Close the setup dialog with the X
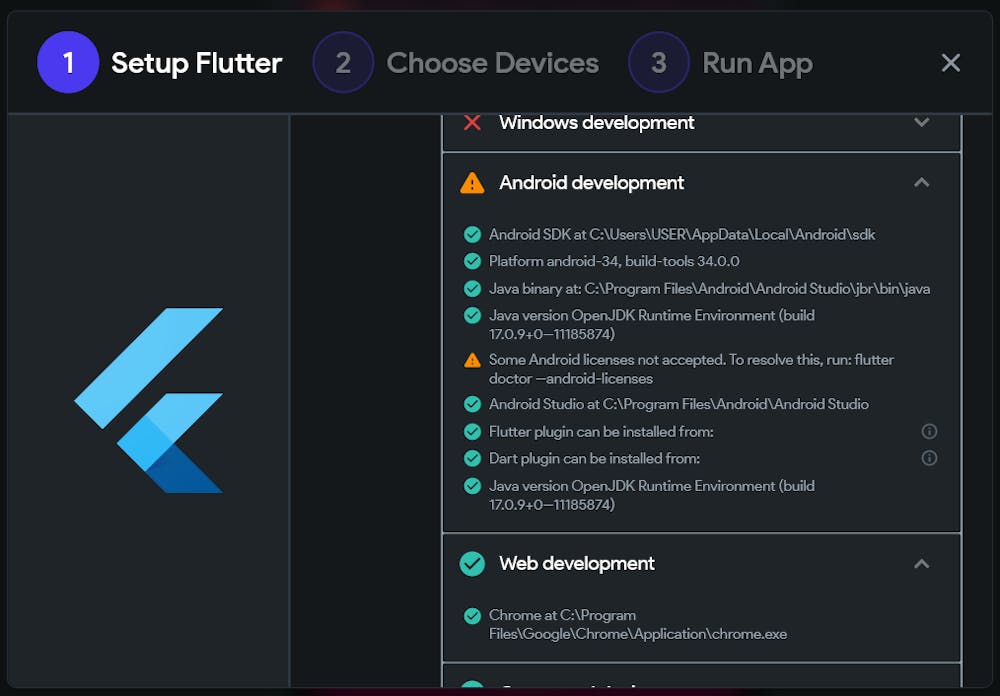Screen dimensions: 1000x696 (x=951, y=63)
